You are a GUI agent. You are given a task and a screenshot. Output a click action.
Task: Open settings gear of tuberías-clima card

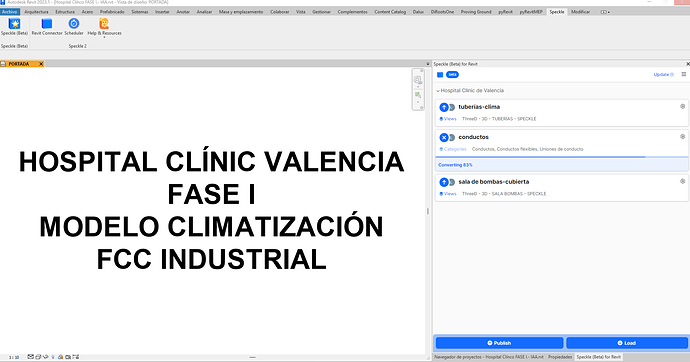(683, 106)
